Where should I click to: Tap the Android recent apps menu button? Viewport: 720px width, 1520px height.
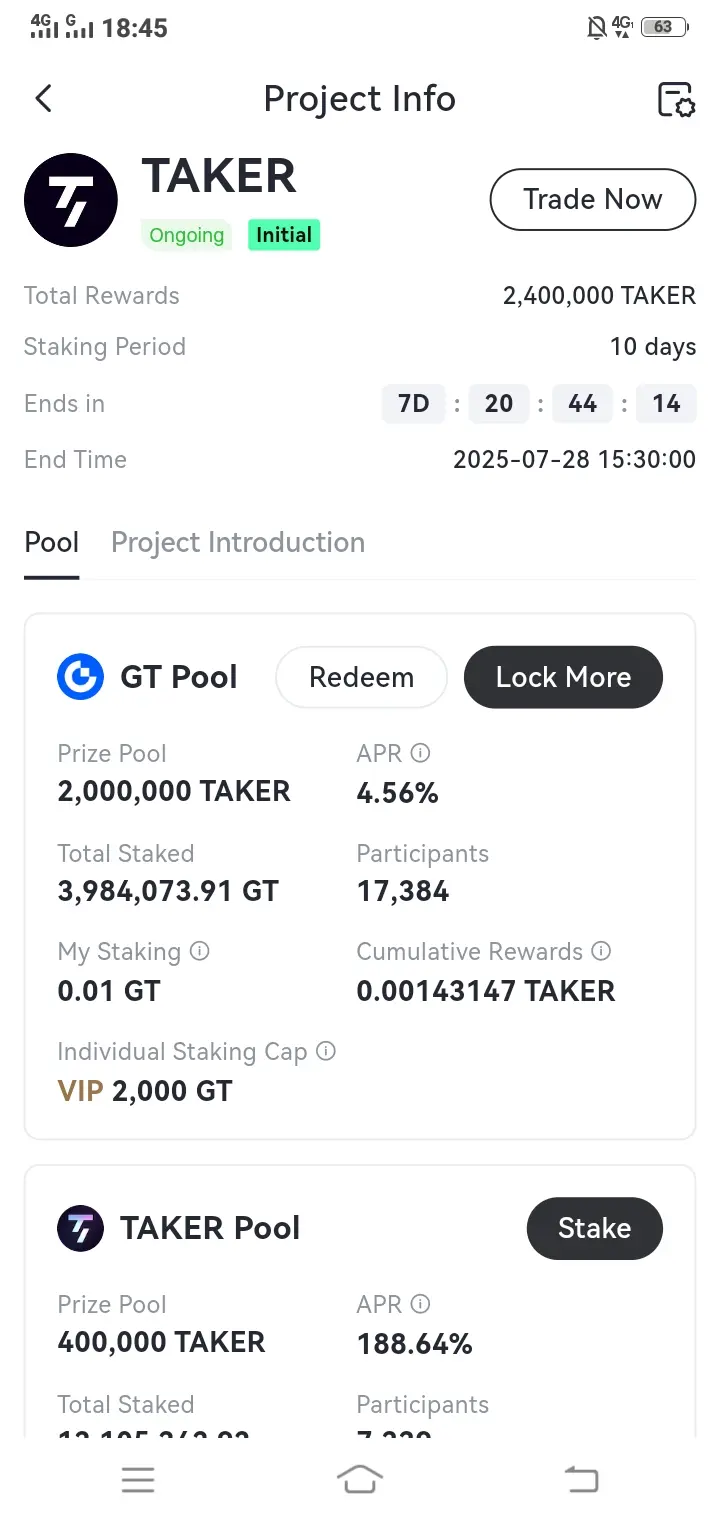tap(138, 1480)
